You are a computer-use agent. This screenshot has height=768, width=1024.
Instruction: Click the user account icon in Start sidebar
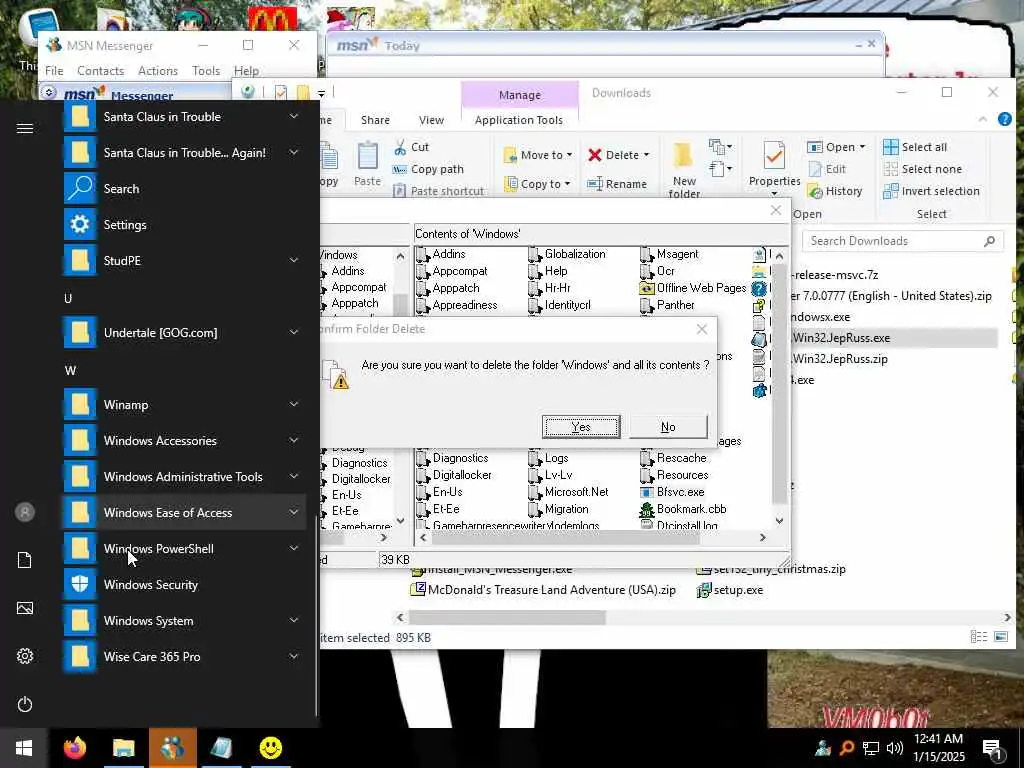[x=25, y=512]
